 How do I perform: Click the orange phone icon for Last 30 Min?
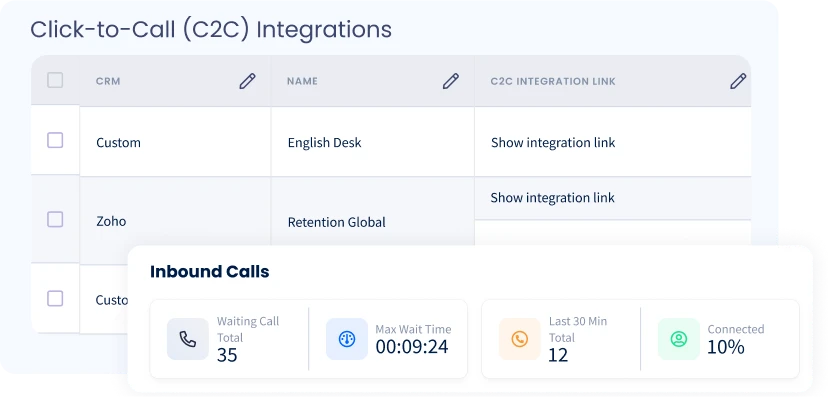pyautogui.click(x=520, y=339)
